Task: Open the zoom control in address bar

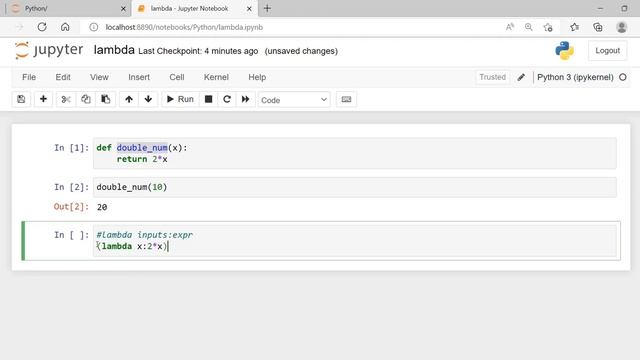Action: (529, 27)
